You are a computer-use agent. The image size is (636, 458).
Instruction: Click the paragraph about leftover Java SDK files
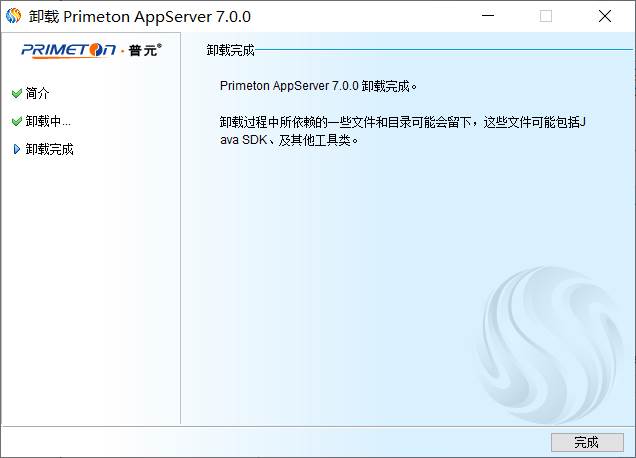click(x=402, y=131)
